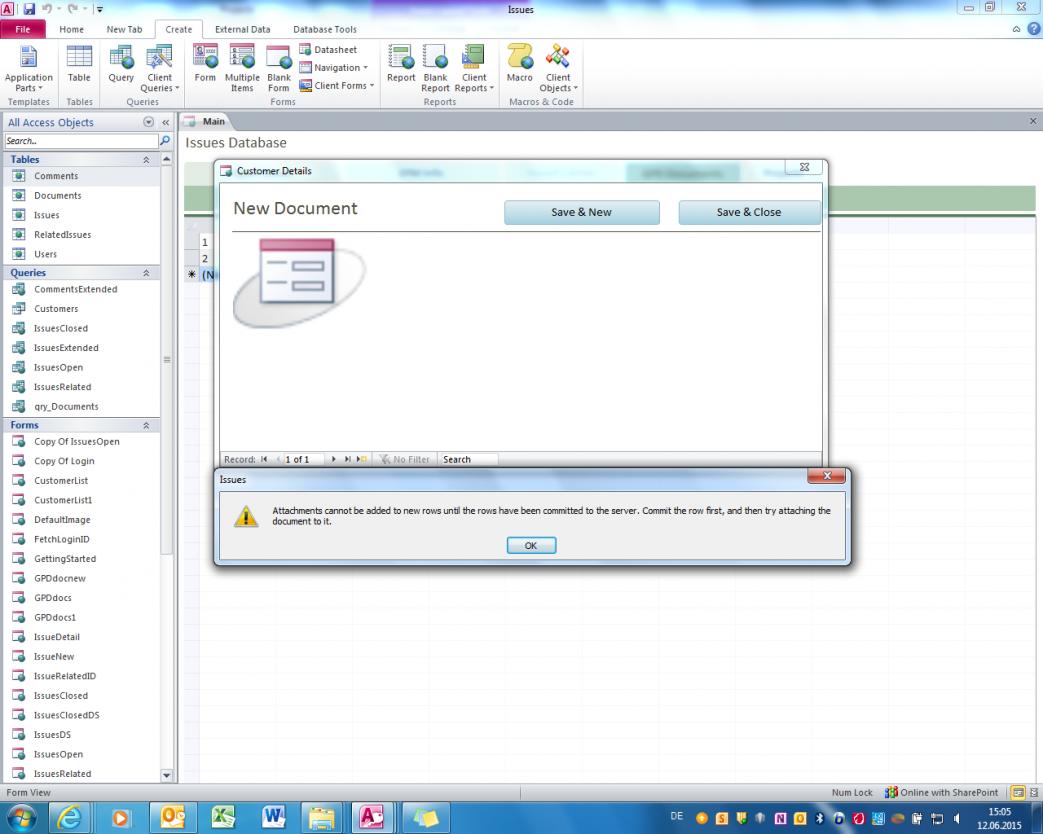Customize Quick Access Toolbar dropdown

click(100, 9)
